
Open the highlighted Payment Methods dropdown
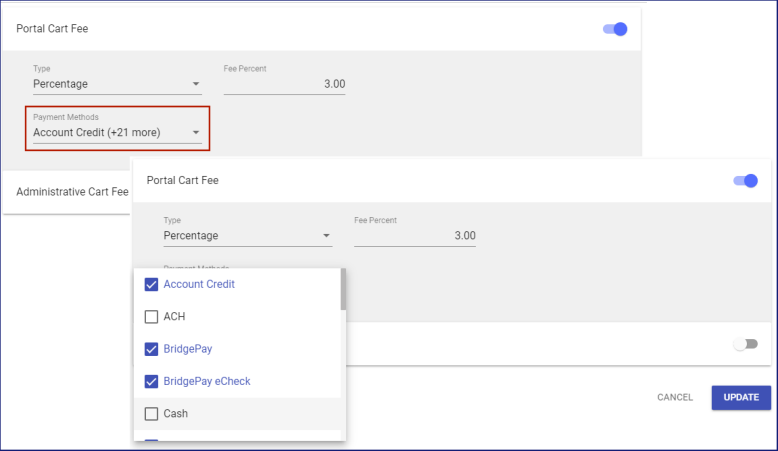pos(116,132)
